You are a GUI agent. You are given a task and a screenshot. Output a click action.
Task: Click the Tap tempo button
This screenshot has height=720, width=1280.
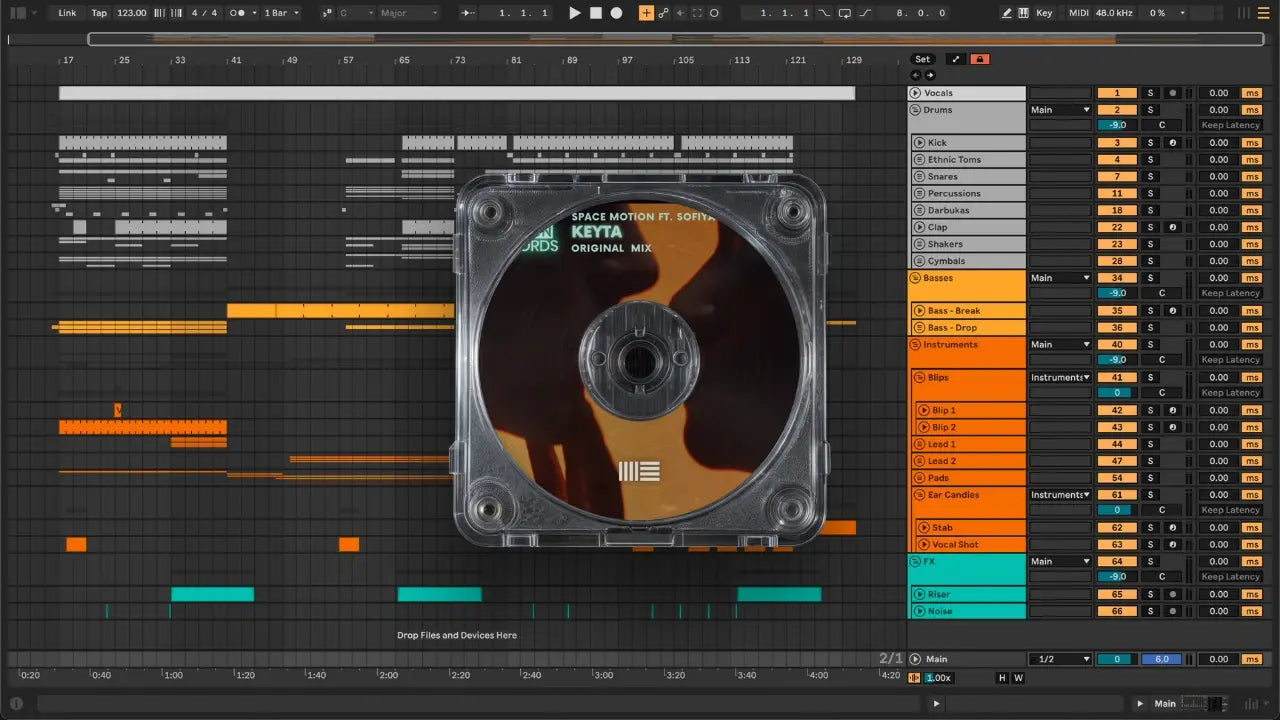[x=99, y=13]
